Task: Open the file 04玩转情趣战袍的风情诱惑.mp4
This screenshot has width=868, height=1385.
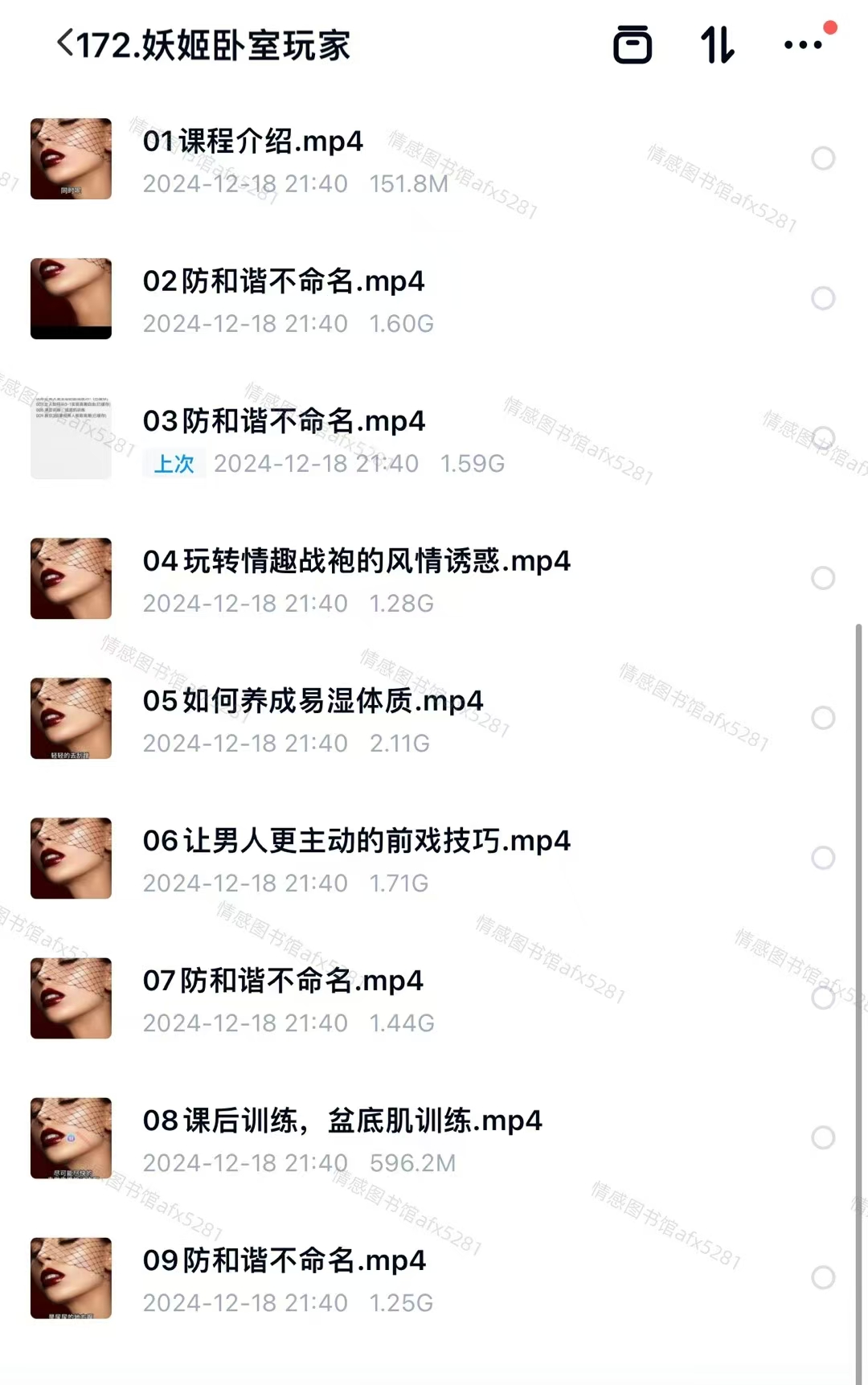Action: pyautogui.click(x=356, y=561)
